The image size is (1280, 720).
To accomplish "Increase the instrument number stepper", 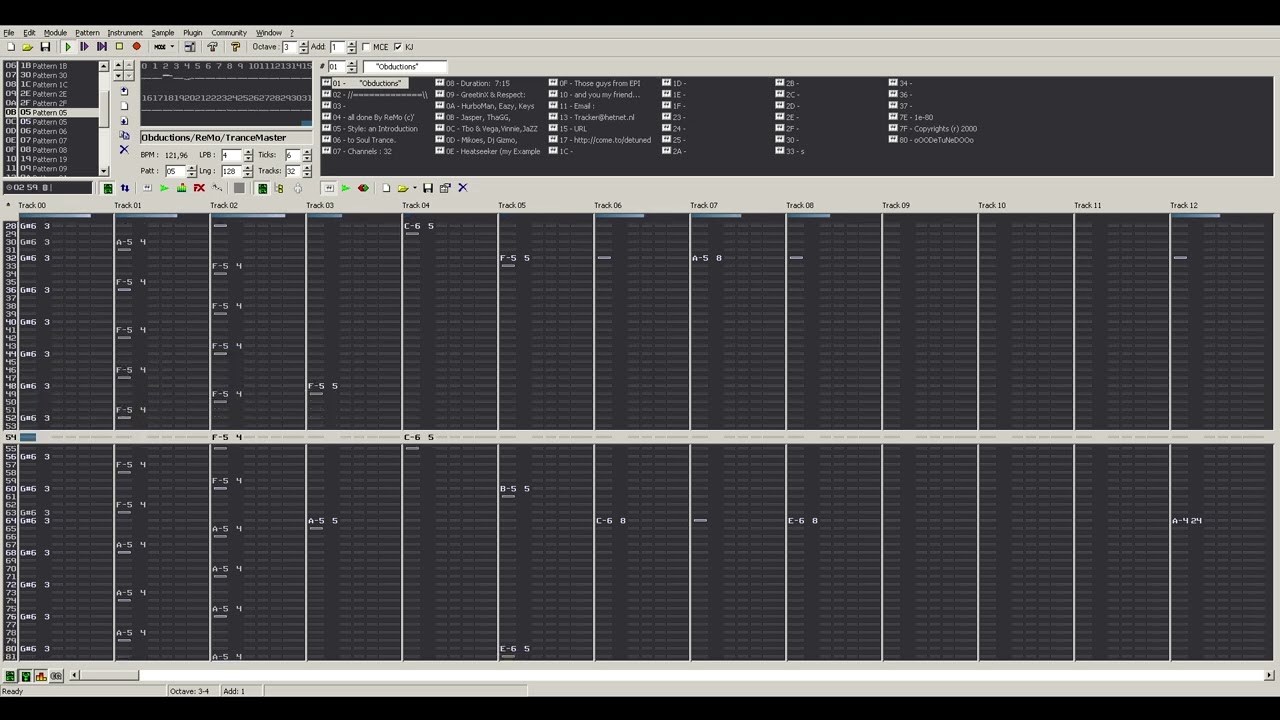I will (x=352, y=64).
